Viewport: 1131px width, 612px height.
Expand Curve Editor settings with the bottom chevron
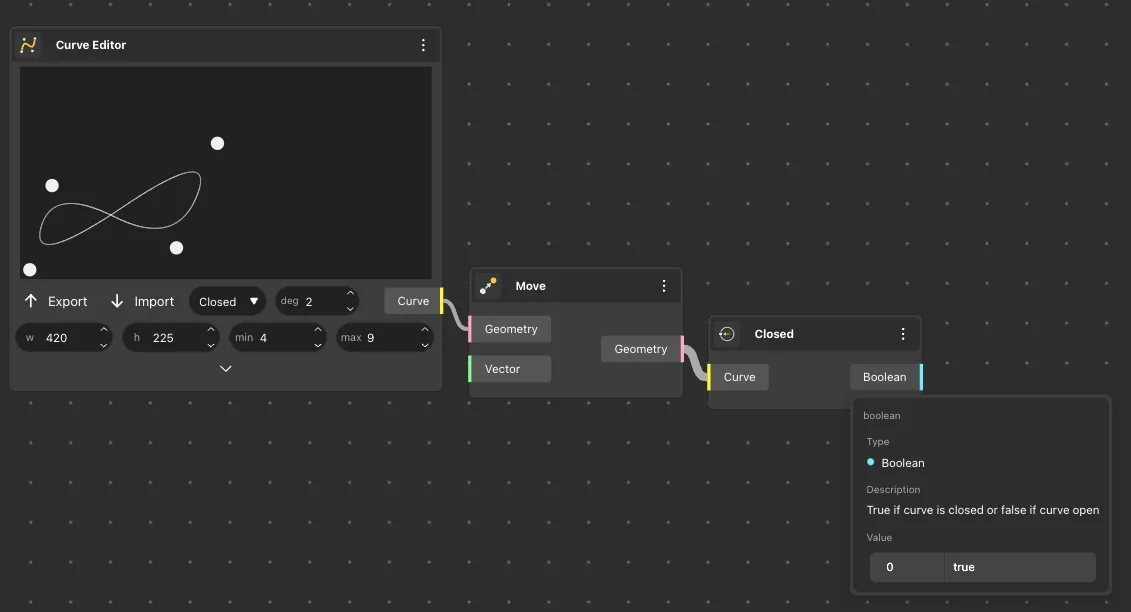click(x=225, y=369)
